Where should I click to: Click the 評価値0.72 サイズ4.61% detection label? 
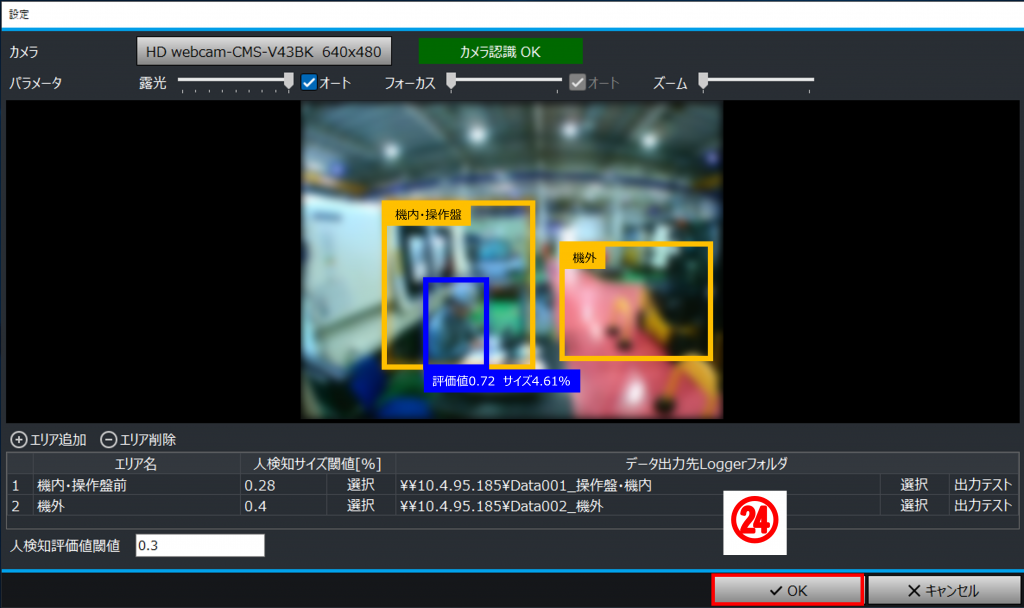502,381
